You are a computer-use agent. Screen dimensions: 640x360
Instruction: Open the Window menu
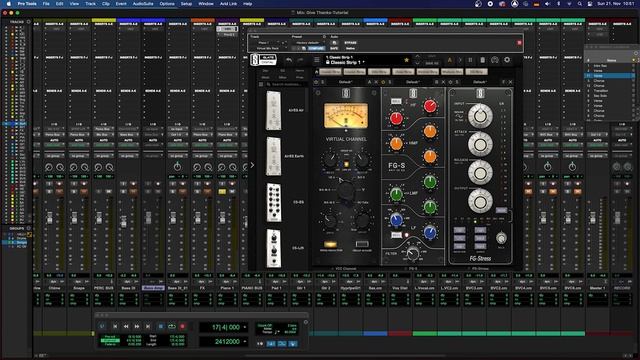pos(206,4)
